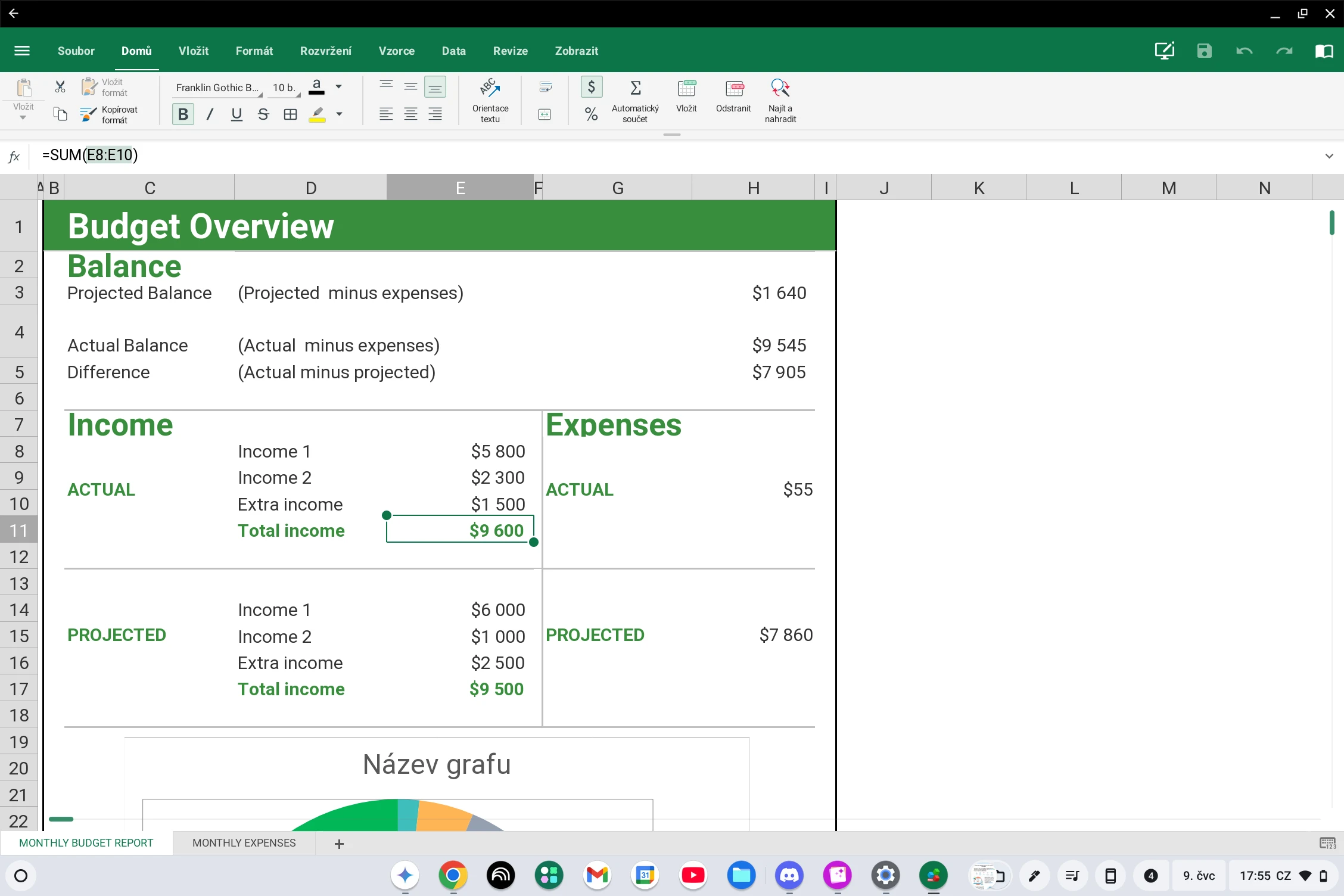Open Discord from the shelf

click(789, 876)
